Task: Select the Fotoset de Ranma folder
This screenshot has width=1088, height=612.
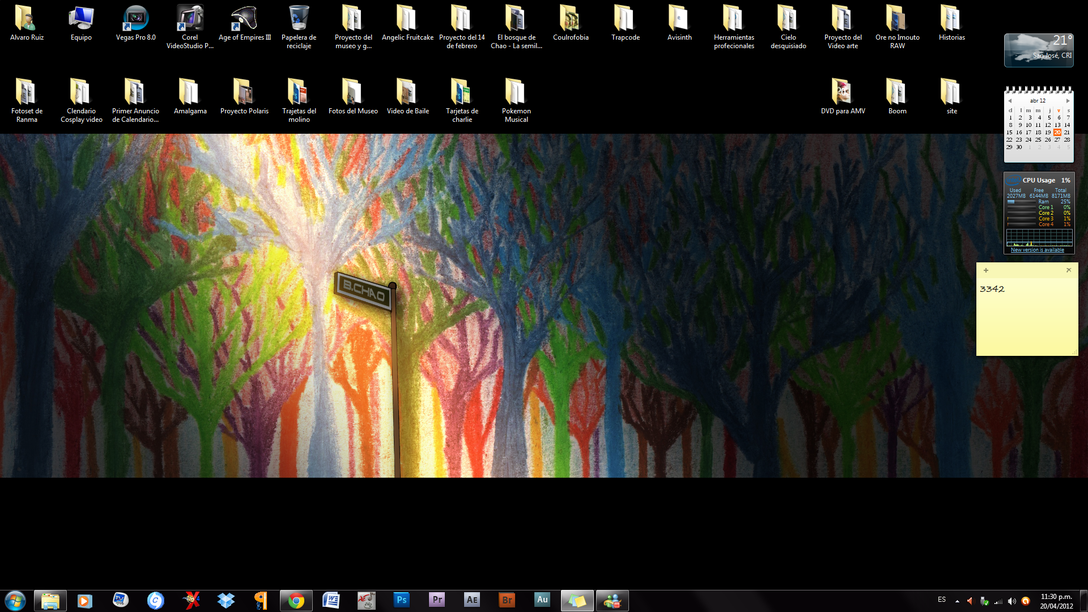Action: [26, 101]
